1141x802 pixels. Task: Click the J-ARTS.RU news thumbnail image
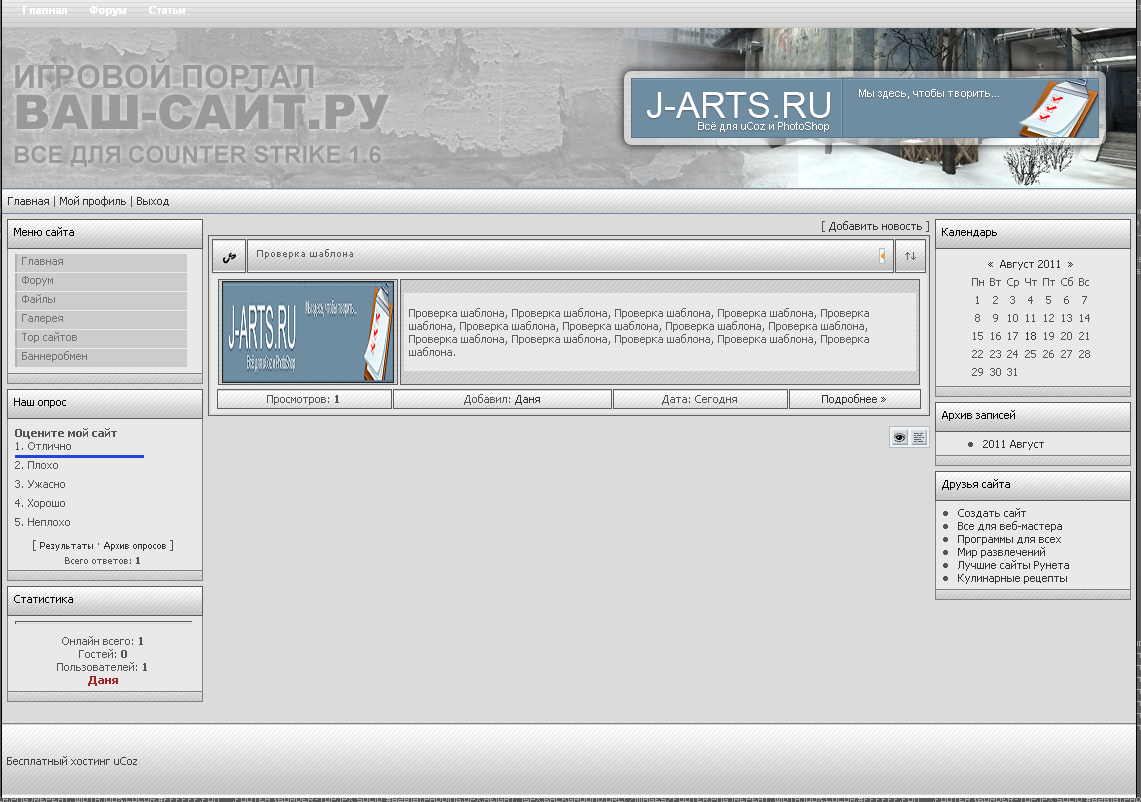coord(308,332)
